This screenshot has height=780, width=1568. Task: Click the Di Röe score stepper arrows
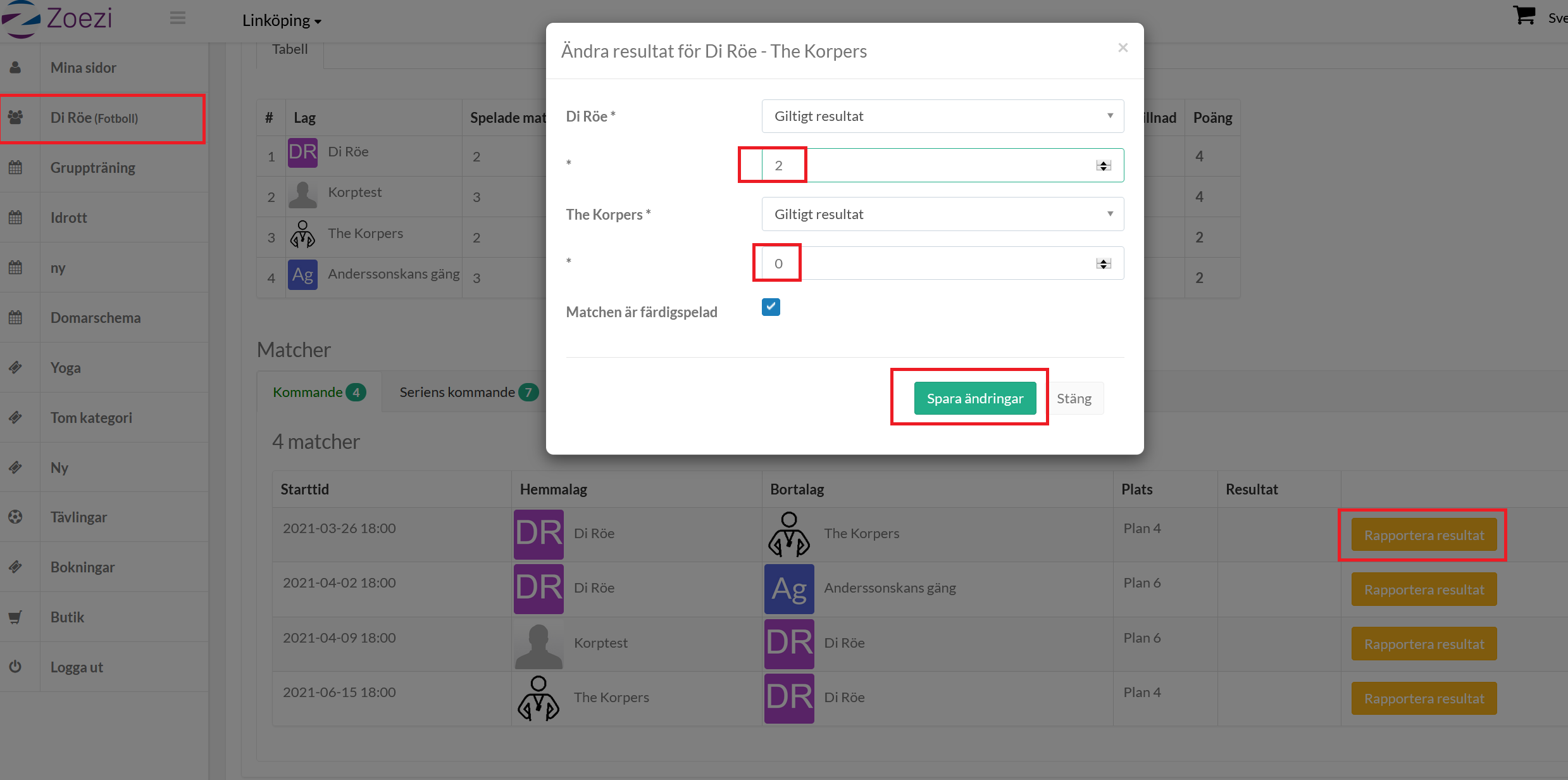pyautogui.click(x=1104, y=166)
